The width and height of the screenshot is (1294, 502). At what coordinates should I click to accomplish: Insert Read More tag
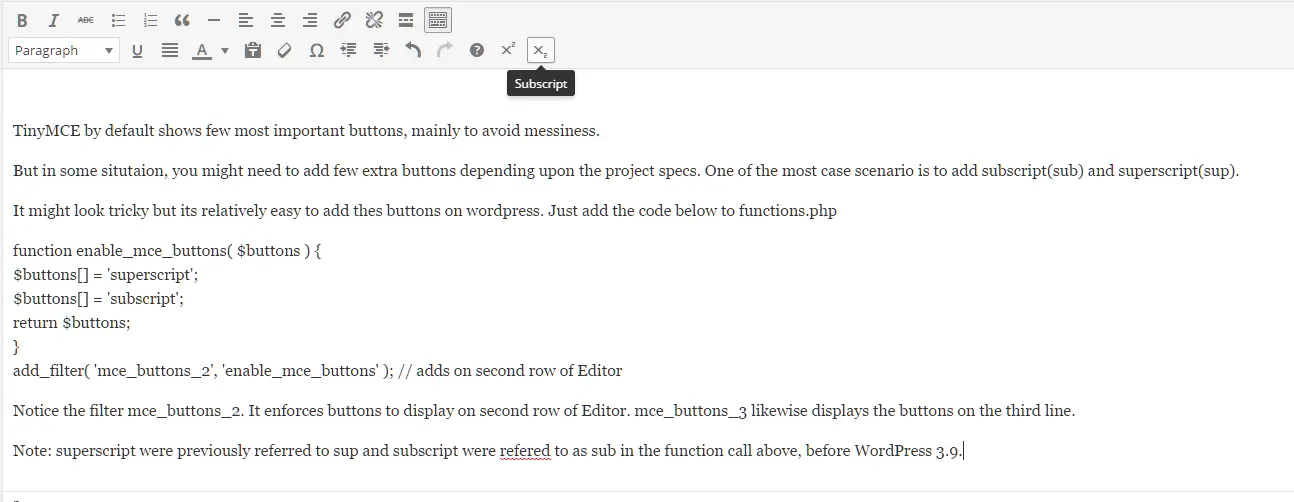(406, 20)
